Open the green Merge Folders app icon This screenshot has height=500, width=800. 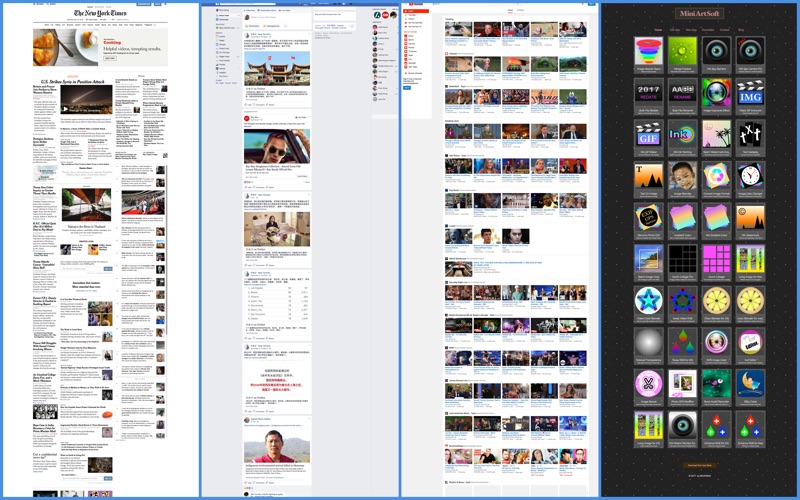(683, 51)
